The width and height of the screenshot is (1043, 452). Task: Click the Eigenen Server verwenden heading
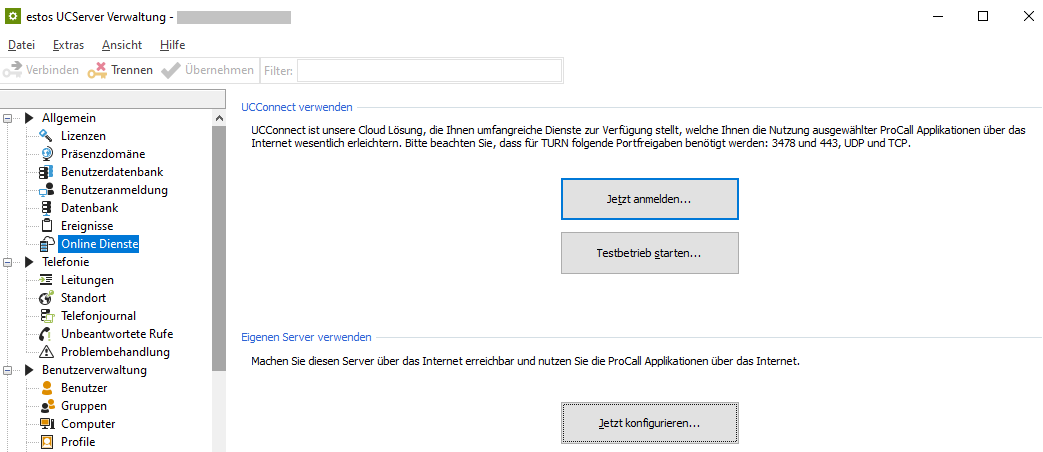pos(306,337)
